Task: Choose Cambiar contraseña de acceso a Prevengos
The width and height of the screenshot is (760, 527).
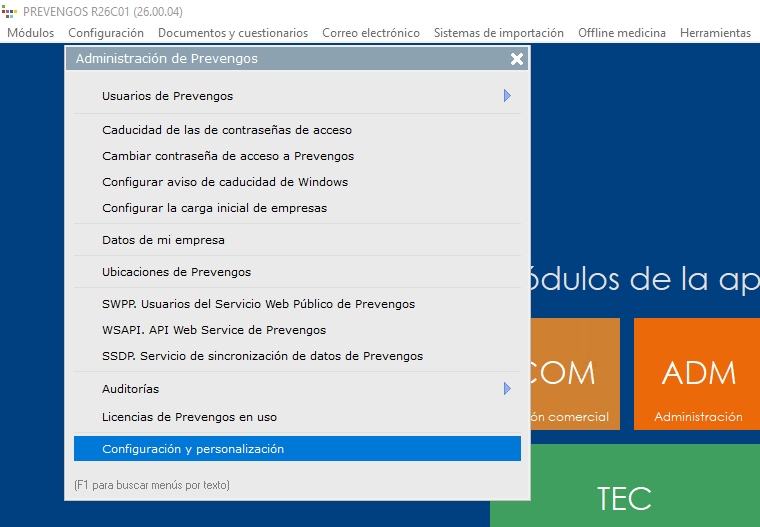Action: [x=228, y=156]
